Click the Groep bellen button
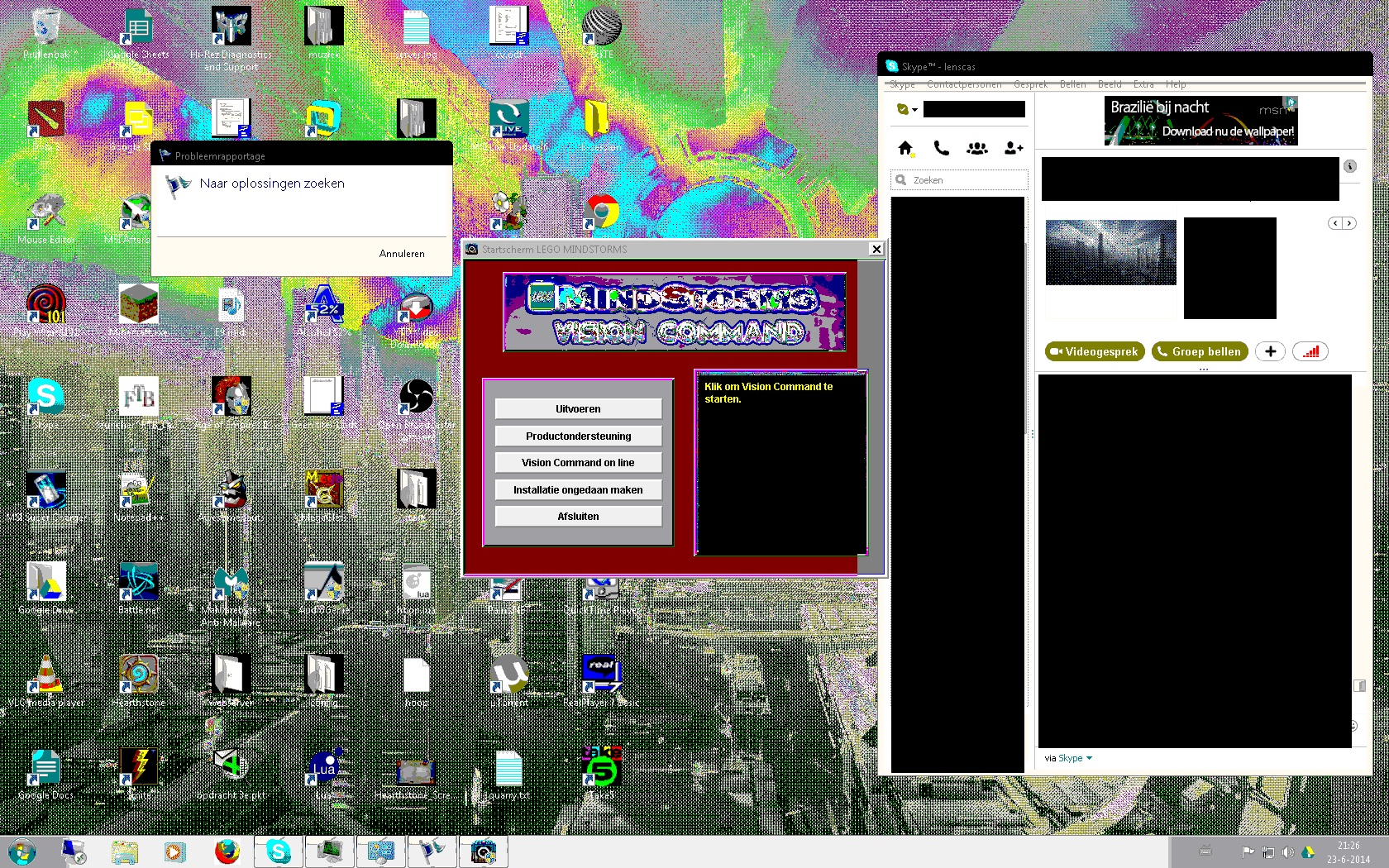 pyautogui.click(x=1200, y=351)
